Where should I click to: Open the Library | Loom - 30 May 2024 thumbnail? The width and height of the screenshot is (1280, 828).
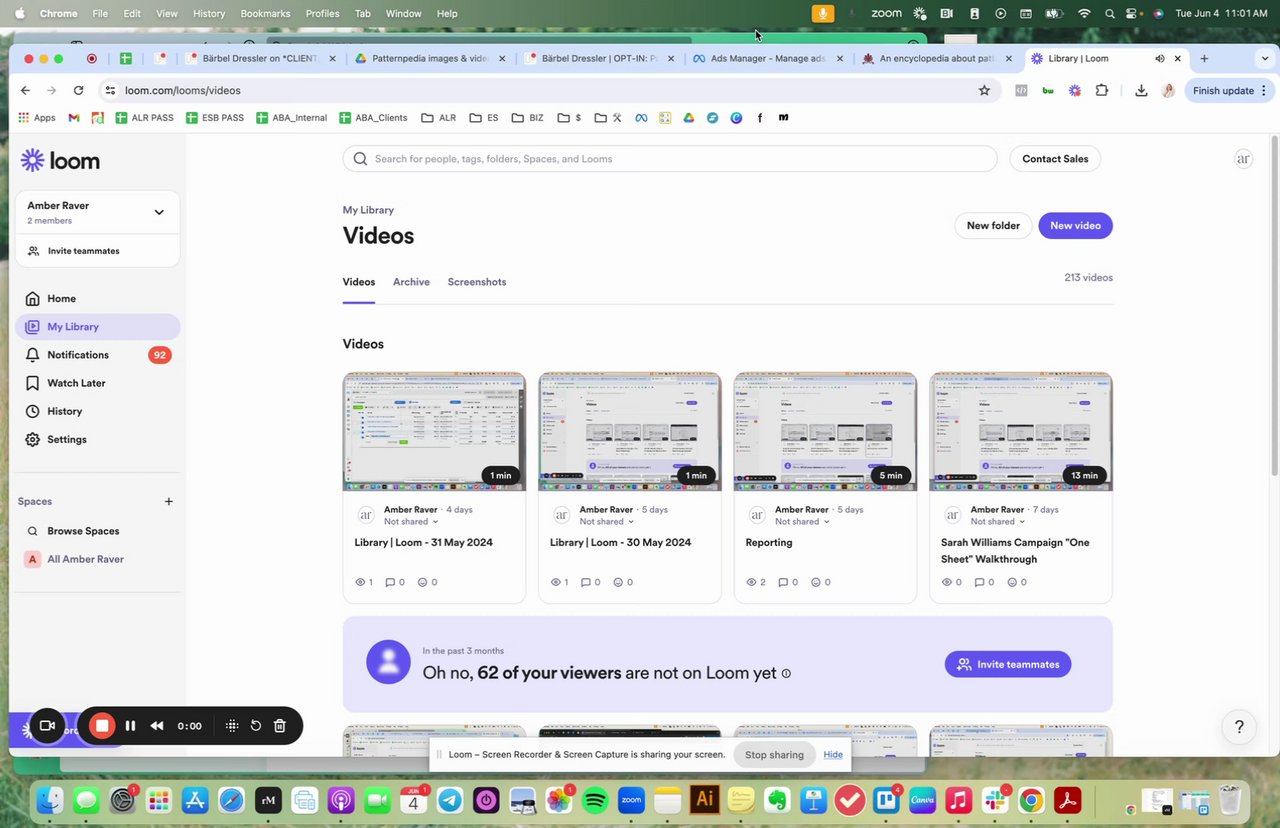630,432
